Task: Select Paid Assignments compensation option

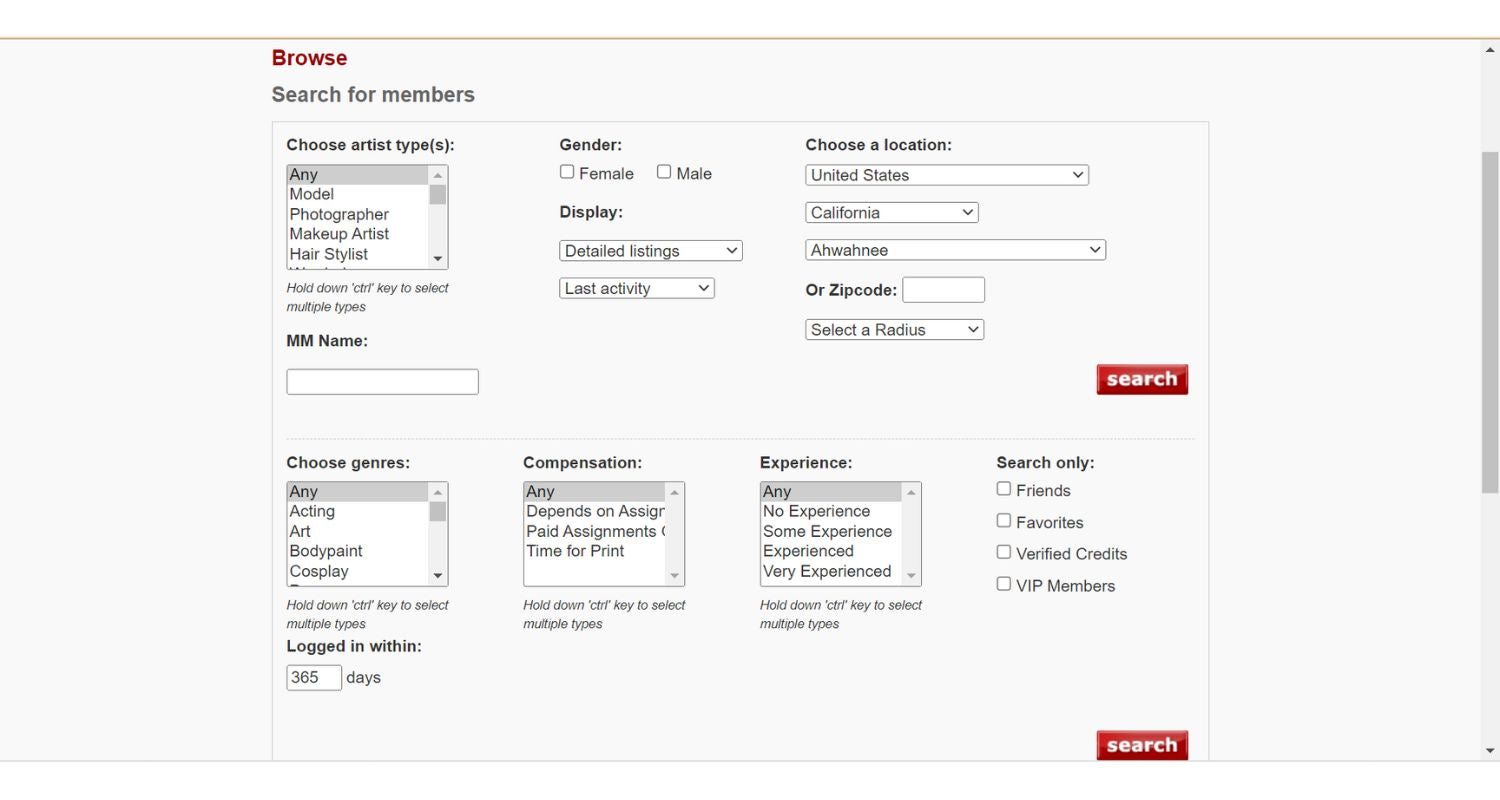Action: tap(595, 531)
